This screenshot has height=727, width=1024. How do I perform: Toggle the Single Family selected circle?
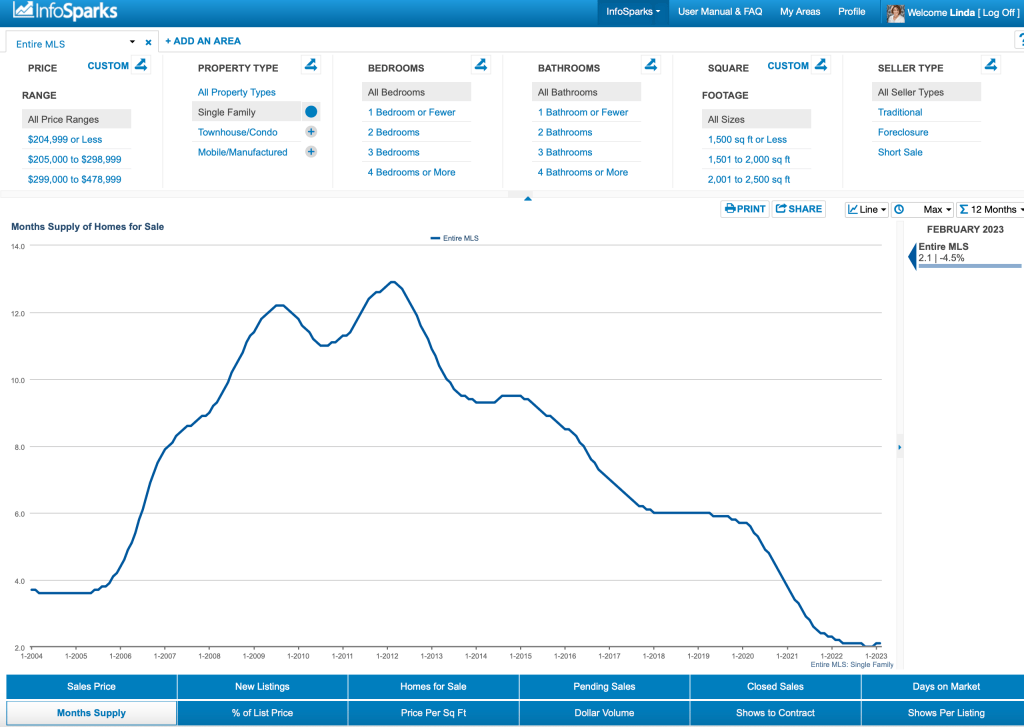coord(311,112)
